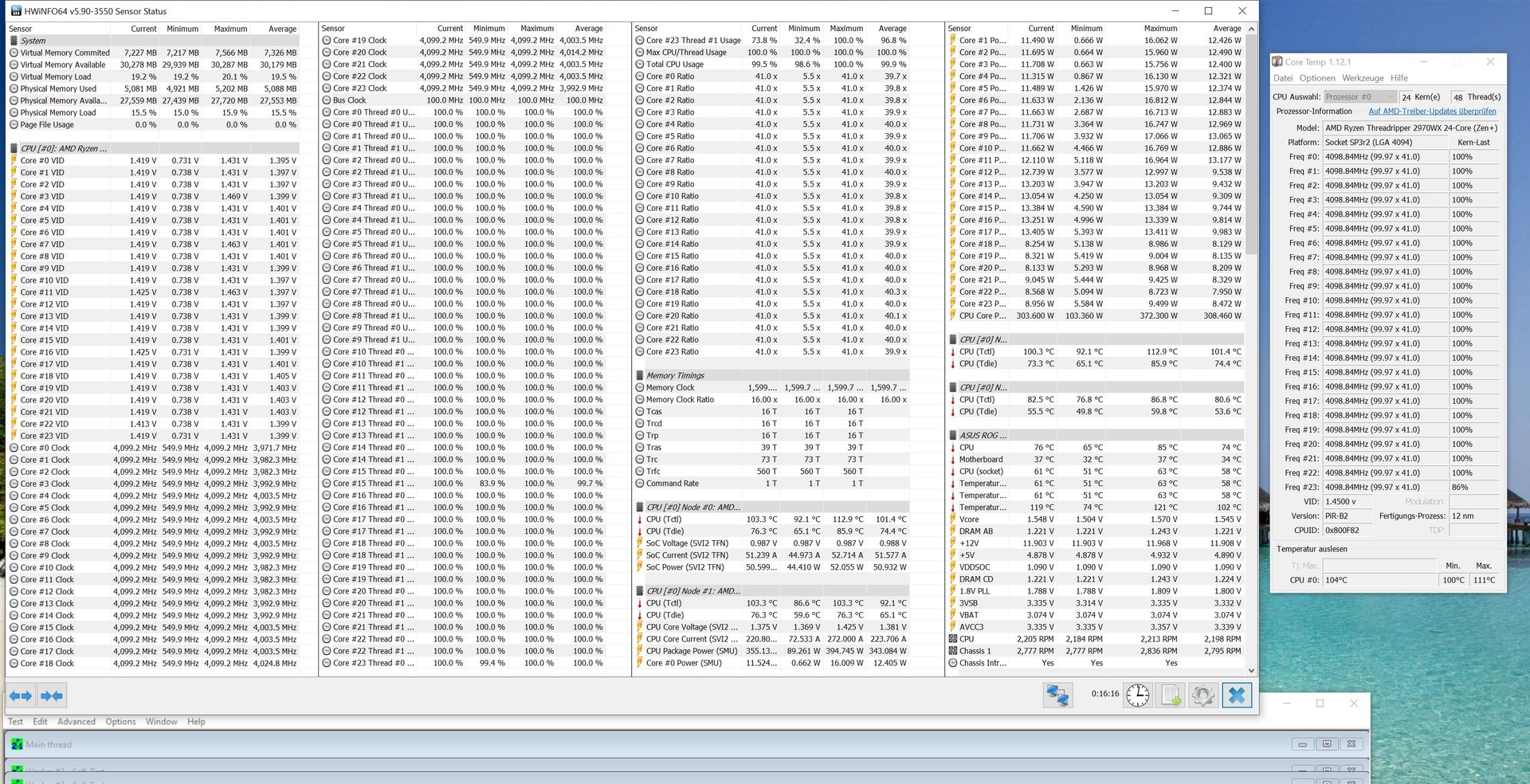Click the HWiNFO scrollbar up arrow
Viewport: 1530px width, 784px height.
(x=1251, y=29)
